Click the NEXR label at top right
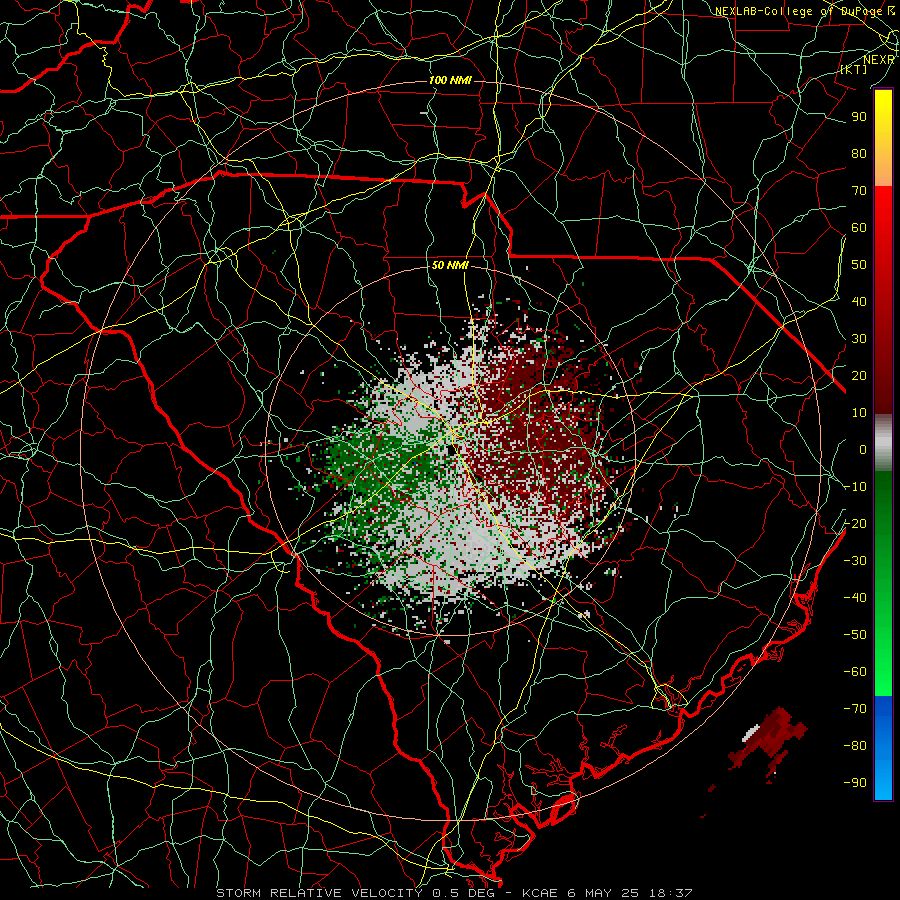This screenshot has width=900, height=900. coord(879,60)
